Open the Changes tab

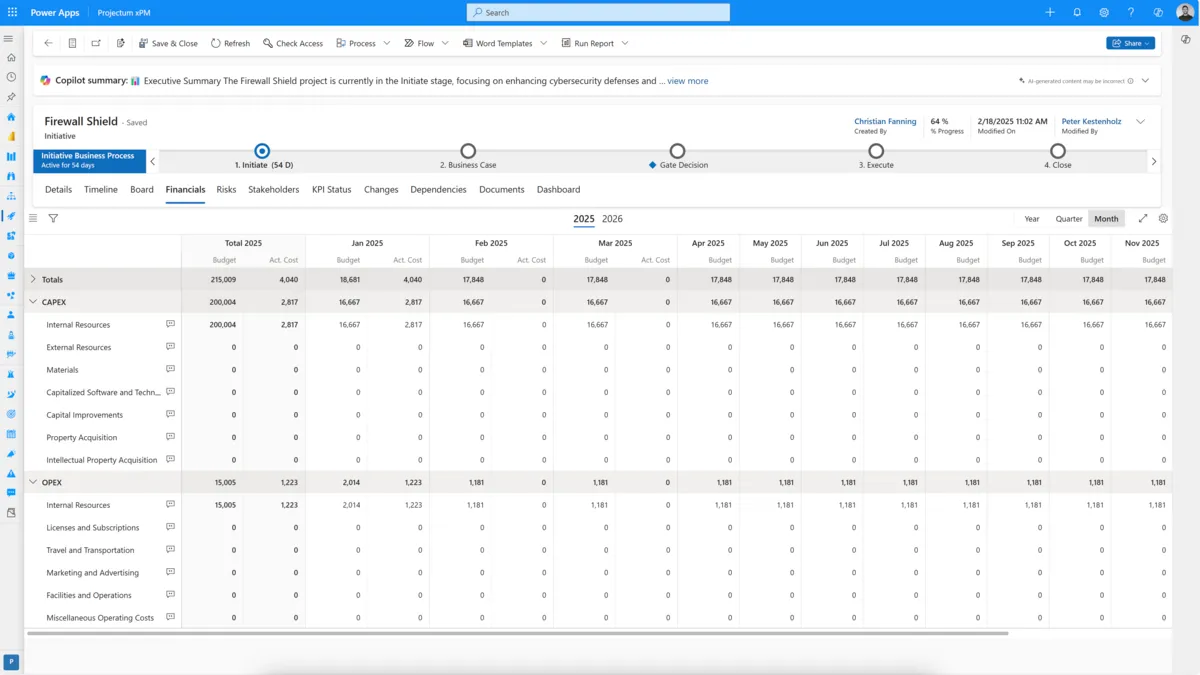pyautogui.click(x=381, y=189)
